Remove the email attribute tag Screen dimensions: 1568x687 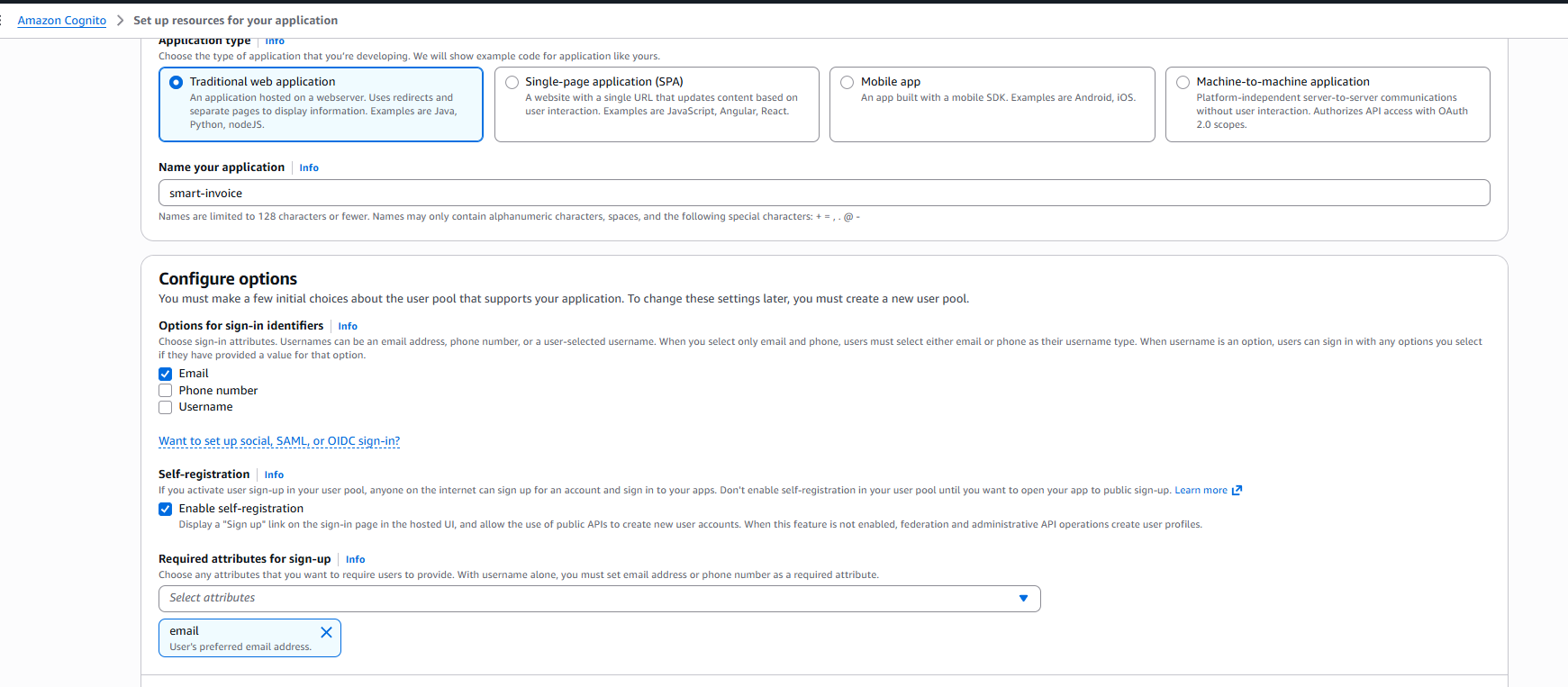(x=326, y=632)
